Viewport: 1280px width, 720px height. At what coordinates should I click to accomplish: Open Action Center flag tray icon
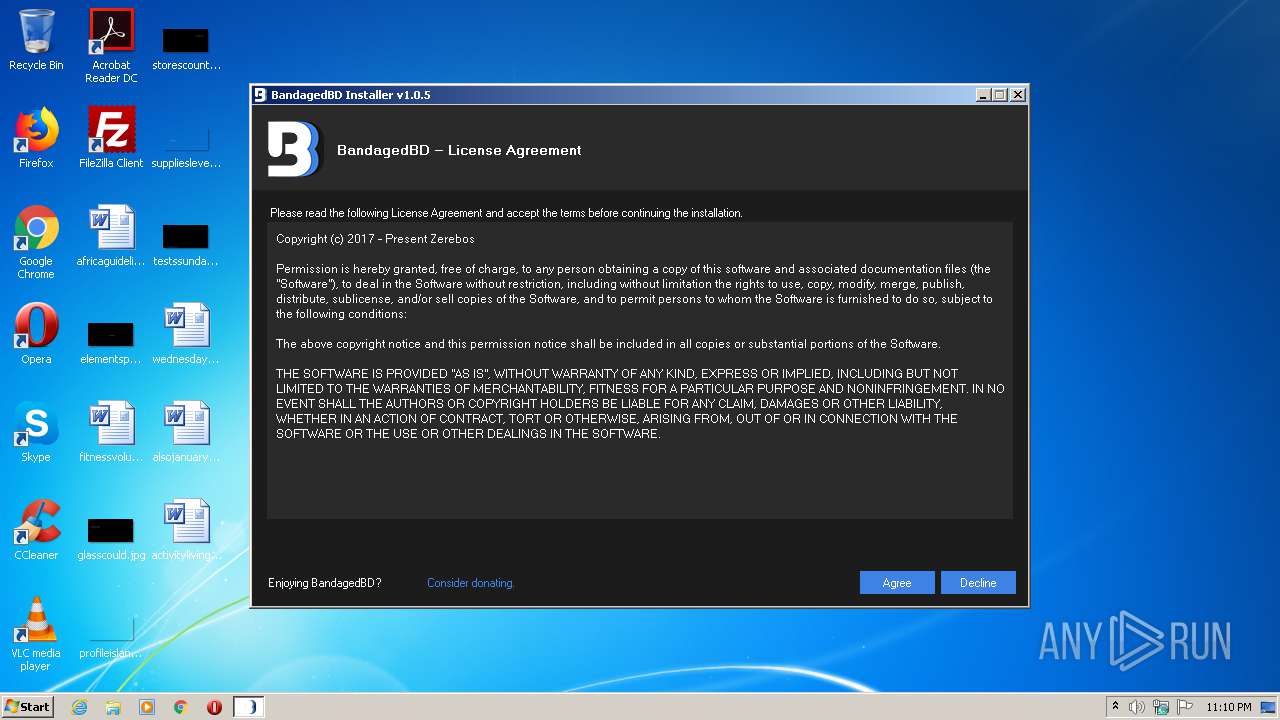(1185, 707)
